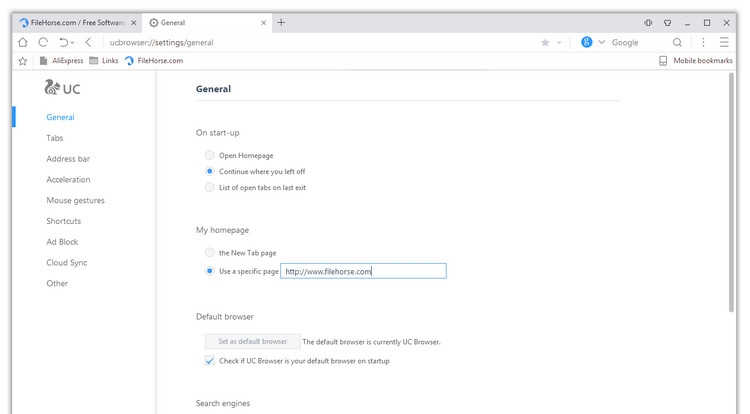Open Ad Block settings section

click(62, 242)
